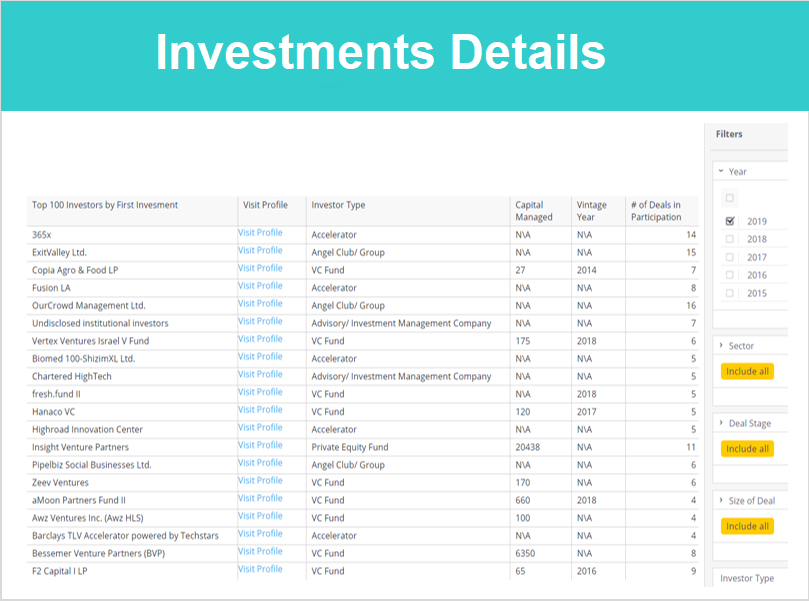Image resolution: width=809 pixels, height=601 pixels.
Task: Tick the 2016 year checkbox
Action: tap(730, 275)
